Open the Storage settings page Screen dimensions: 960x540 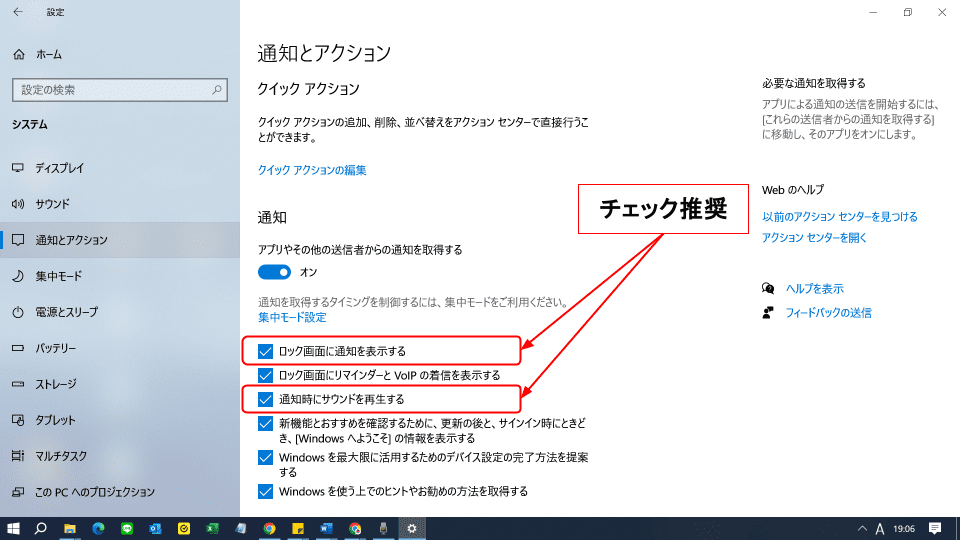(x=56, y=384)
